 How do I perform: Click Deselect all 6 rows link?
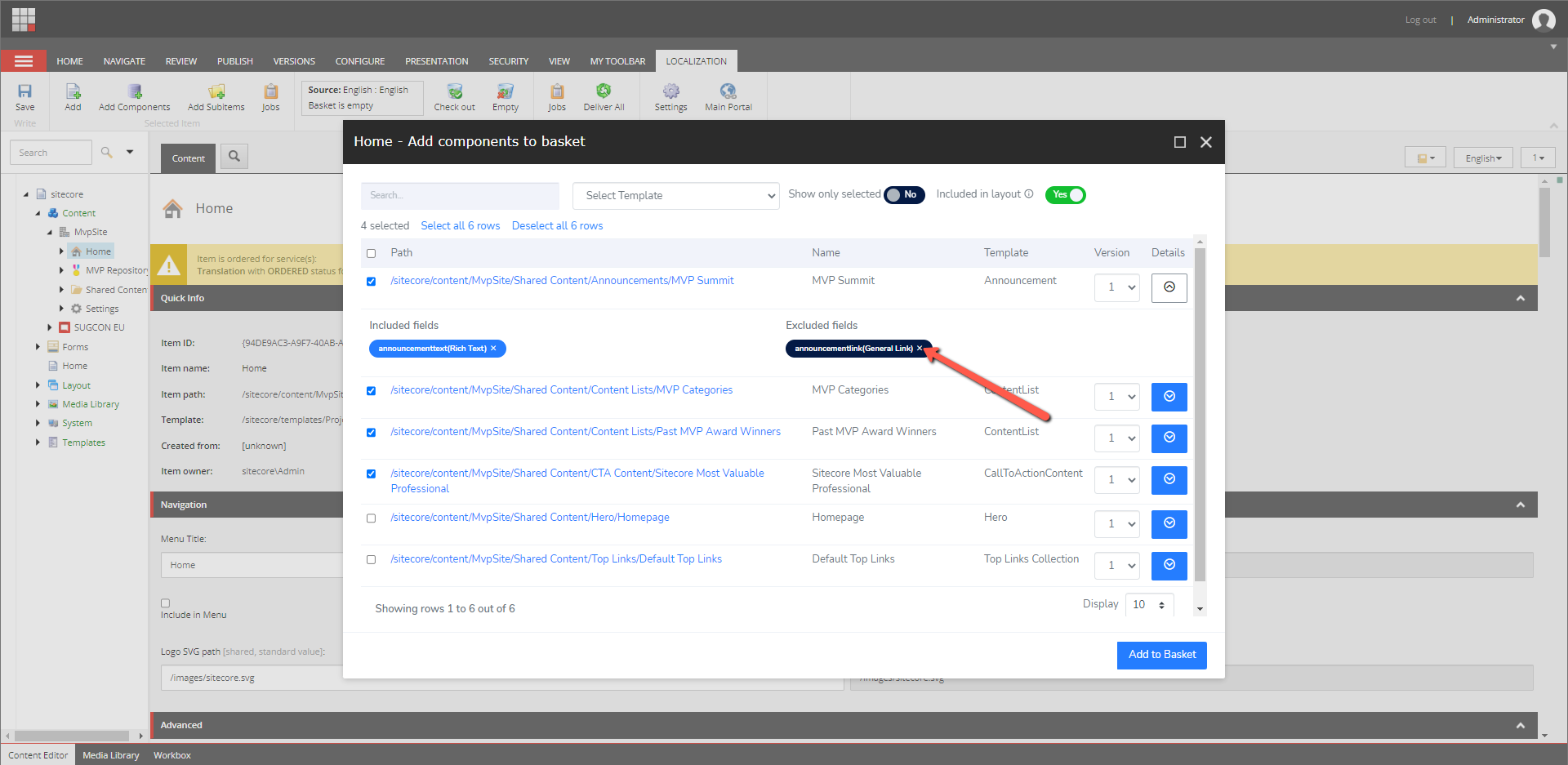(x=558, y=226)
